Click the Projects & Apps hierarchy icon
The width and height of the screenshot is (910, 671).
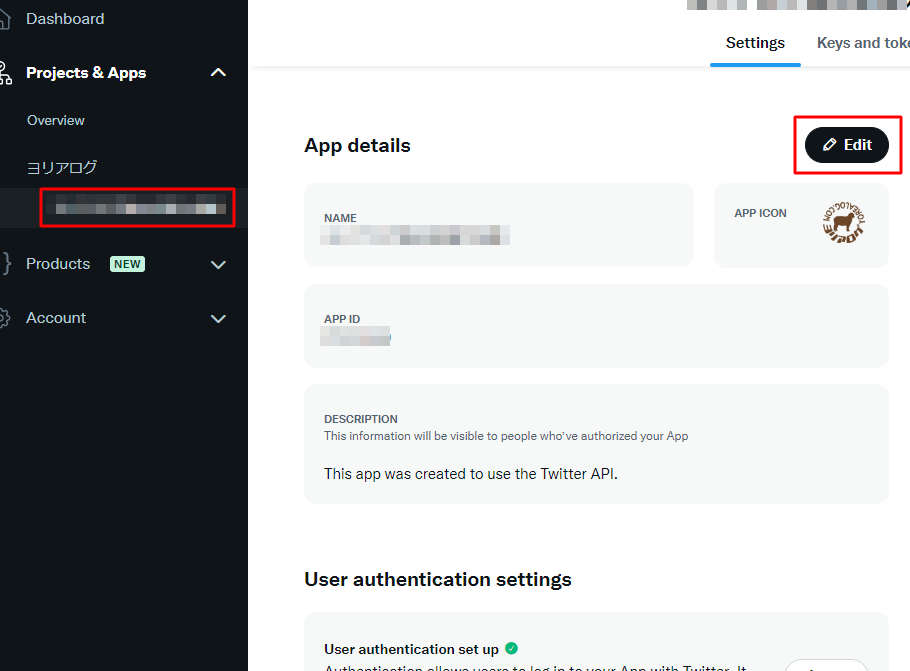[4, 73]
